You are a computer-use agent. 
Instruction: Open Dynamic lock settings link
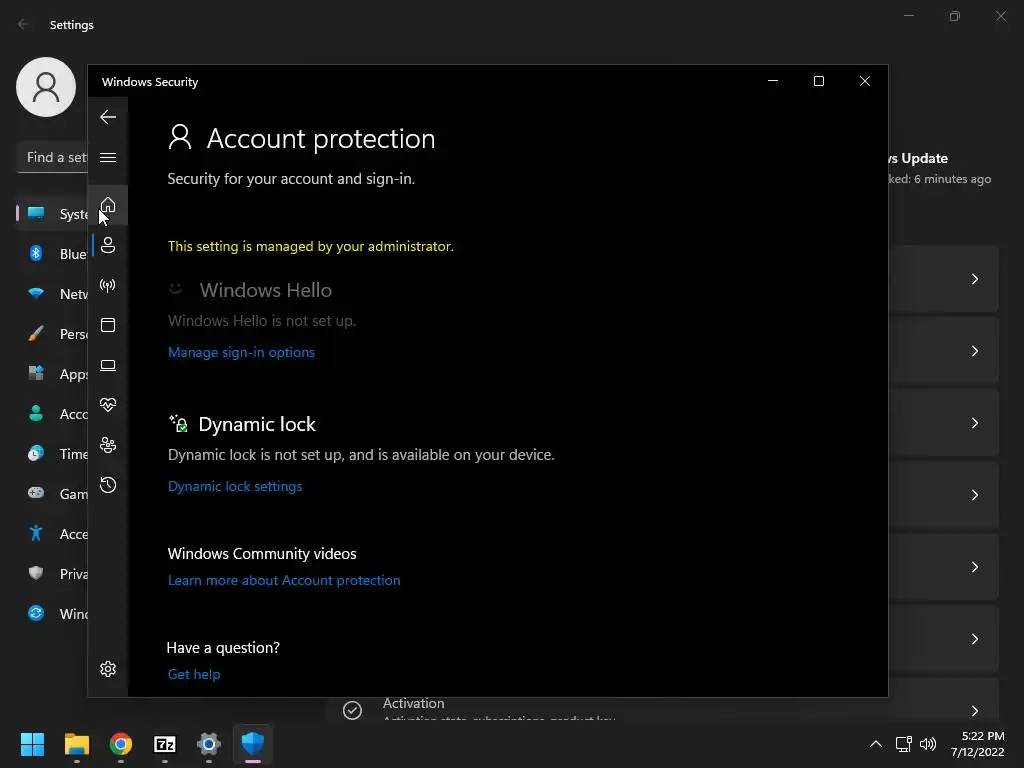click(234, 486)
